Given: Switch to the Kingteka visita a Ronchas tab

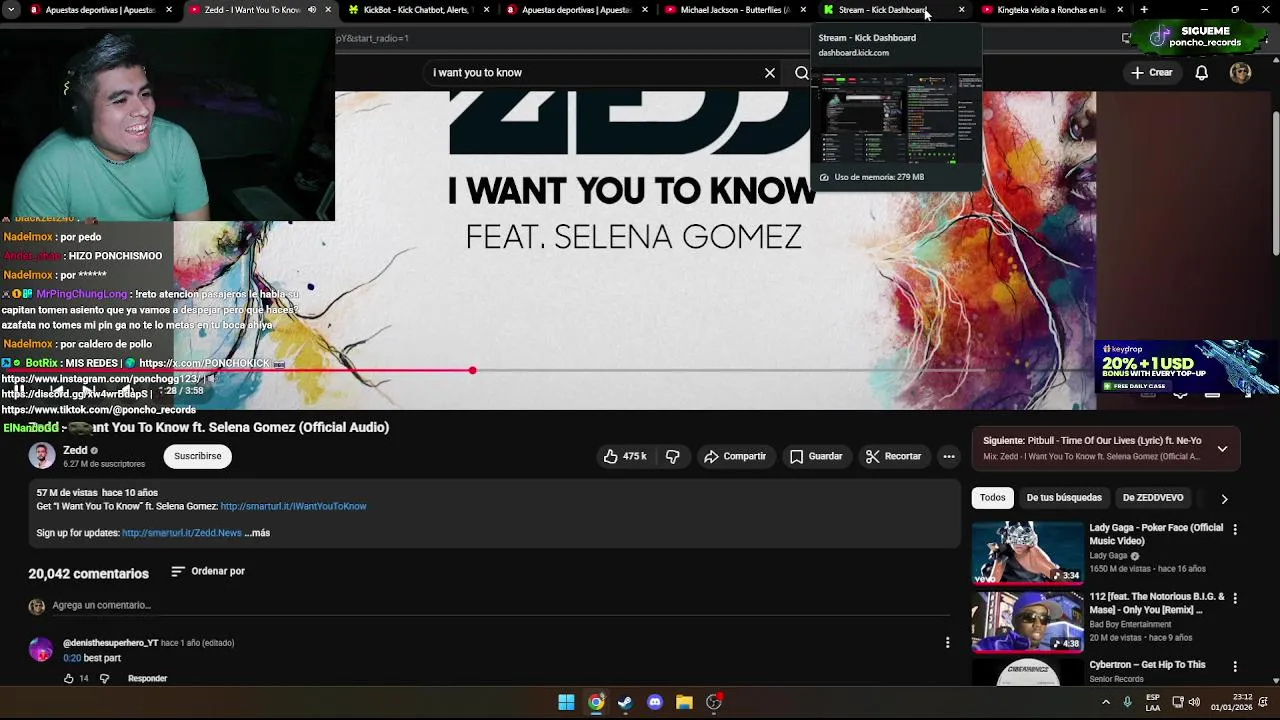Looking at the screenshot, I should coord(1051,10).
